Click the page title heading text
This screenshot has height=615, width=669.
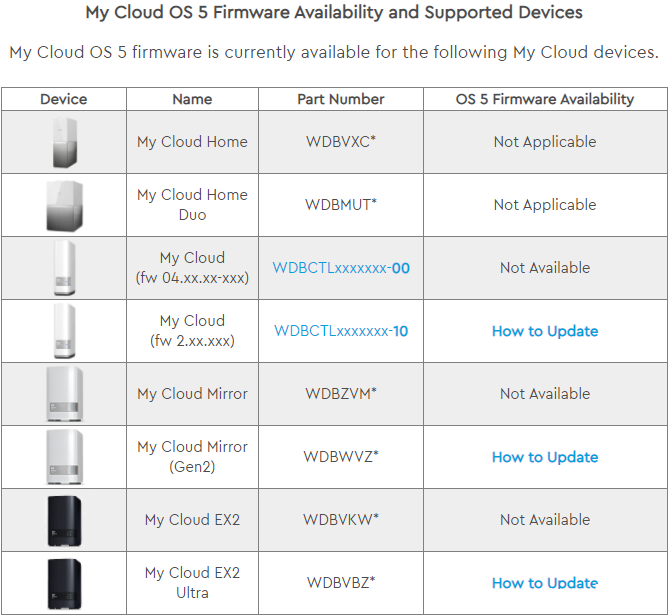pyautogui.click(x=334, y=13)
